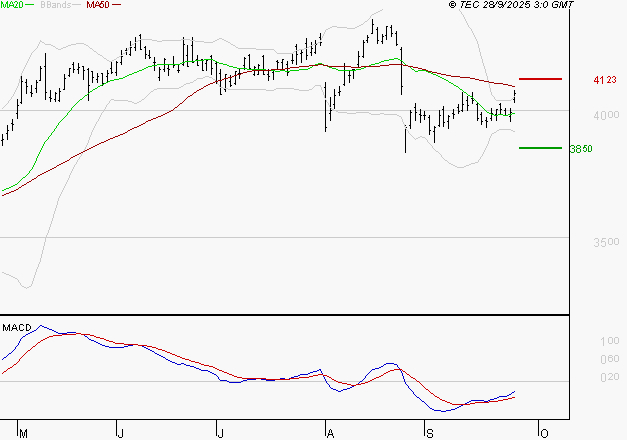The image size is (627, 440).
Task: Click the red resistance level 4123 label
Action: coord(605,80)
